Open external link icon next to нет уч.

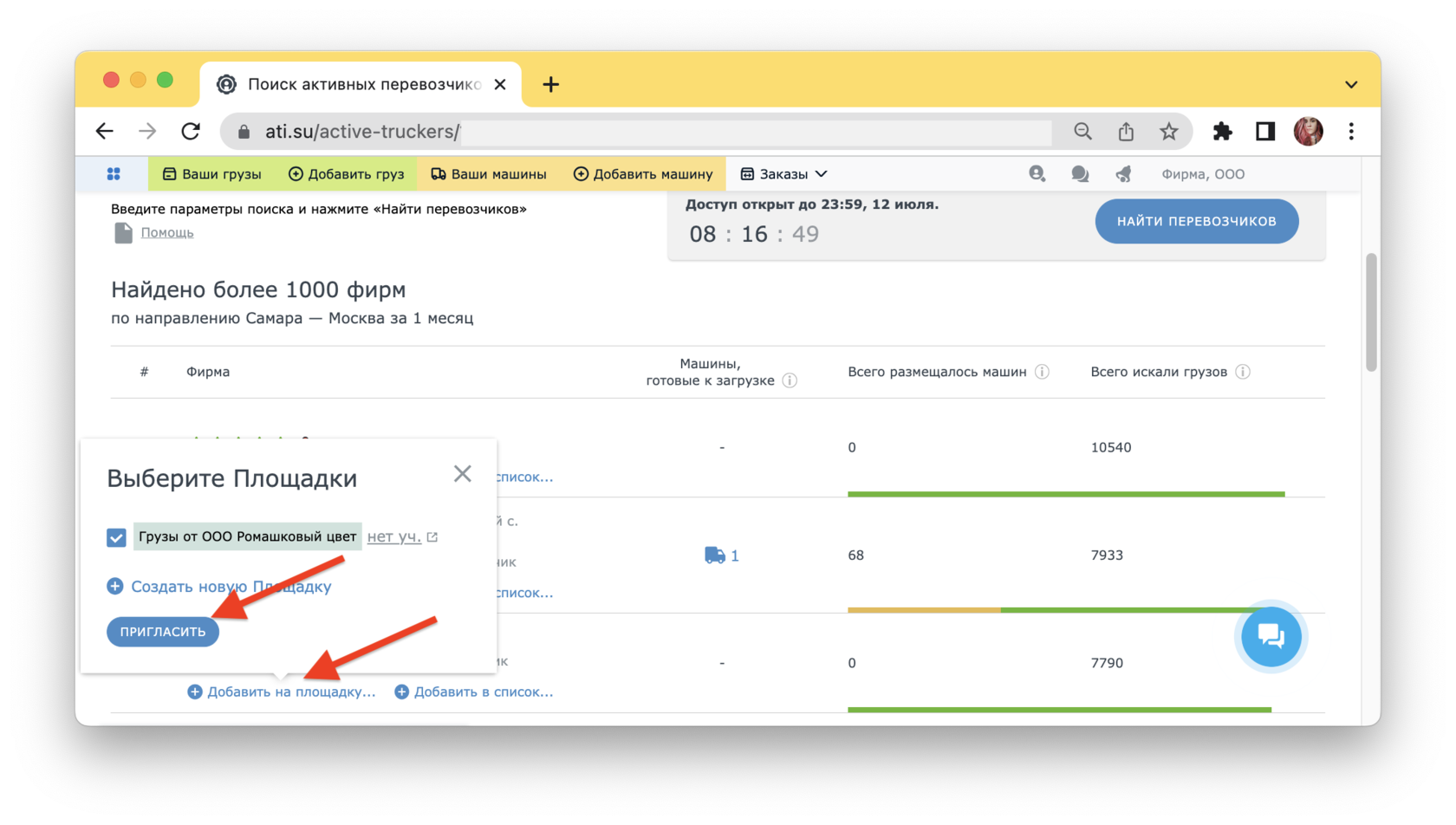click(432, 537)
